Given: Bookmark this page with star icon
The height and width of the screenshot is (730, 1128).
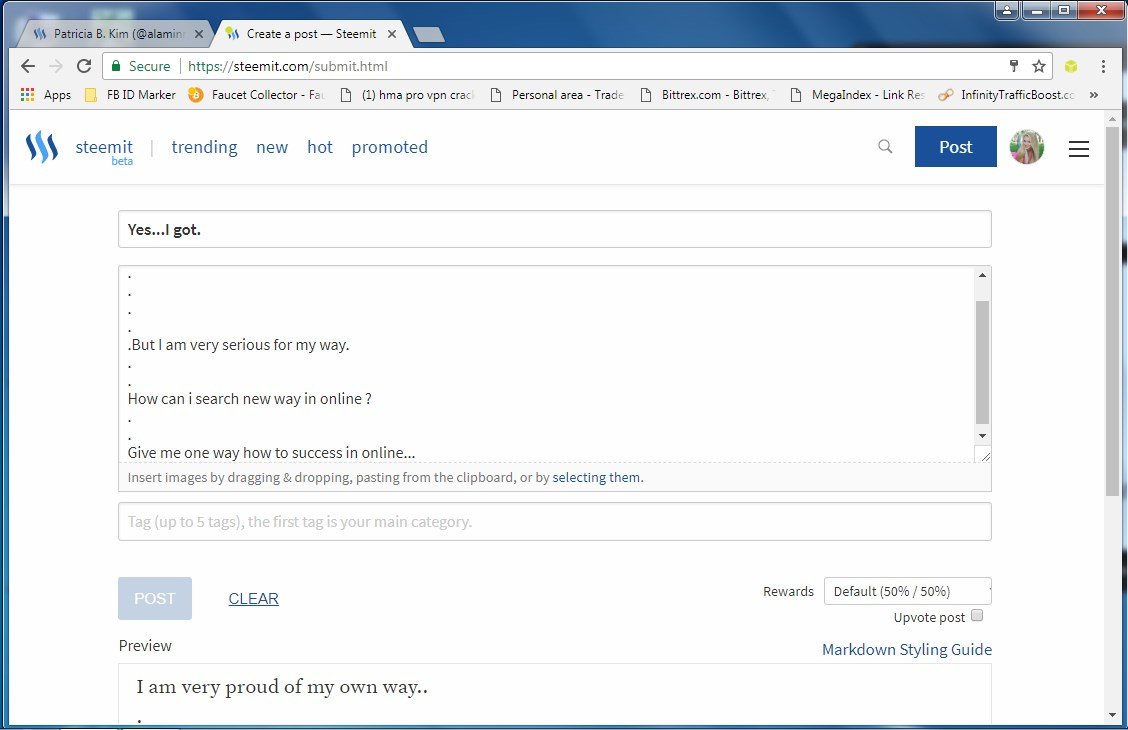Looking at the screenshot, I should pyautogui.click(x=1039, y=66).
